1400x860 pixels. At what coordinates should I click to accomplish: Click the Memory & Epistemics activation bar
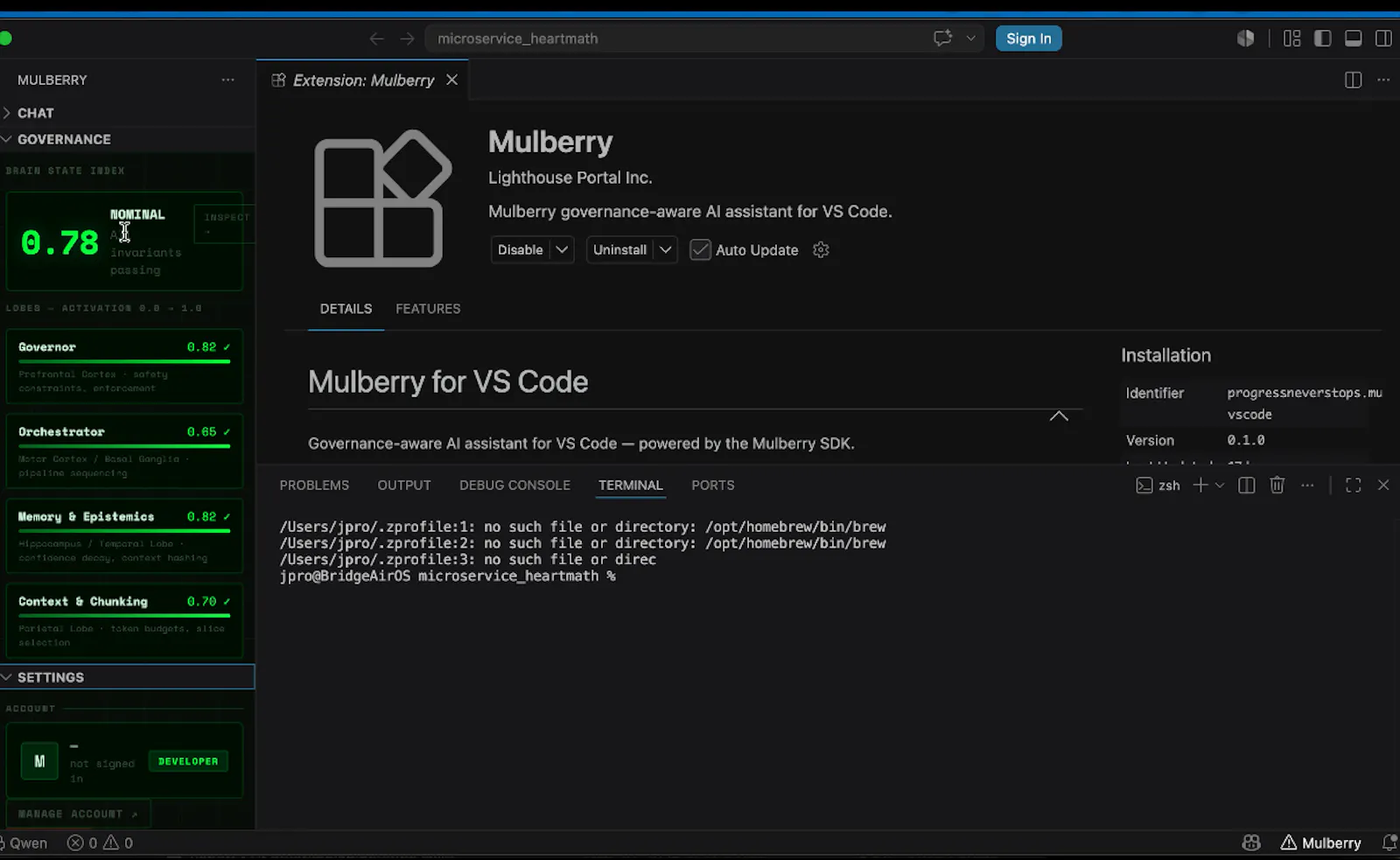tap(124, 531)
